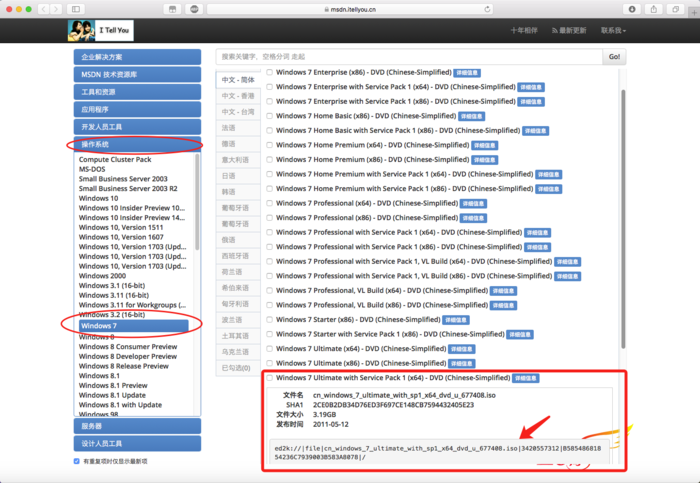Click the I Tell You site logo
Image resolution: width=700 pixels, height=483 pixels.
point(100,30)
